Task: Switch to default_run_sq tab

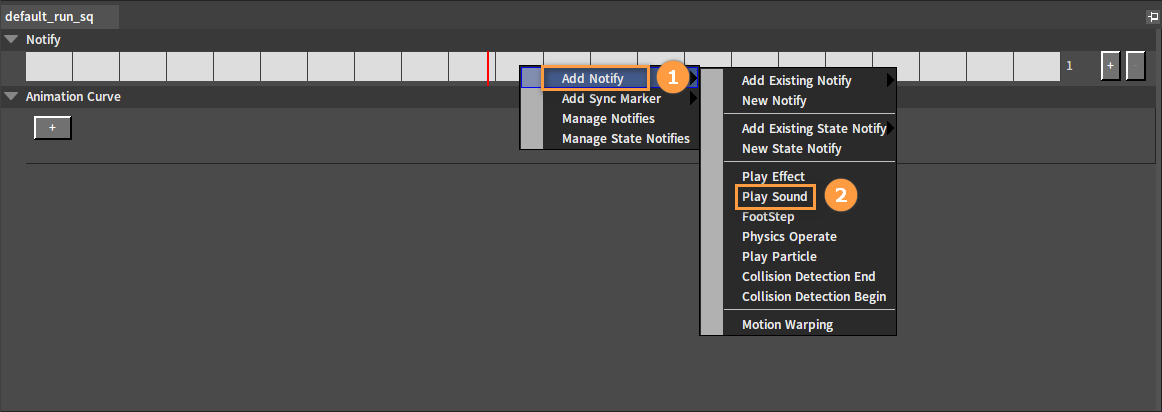Action: tap(50, 17)
